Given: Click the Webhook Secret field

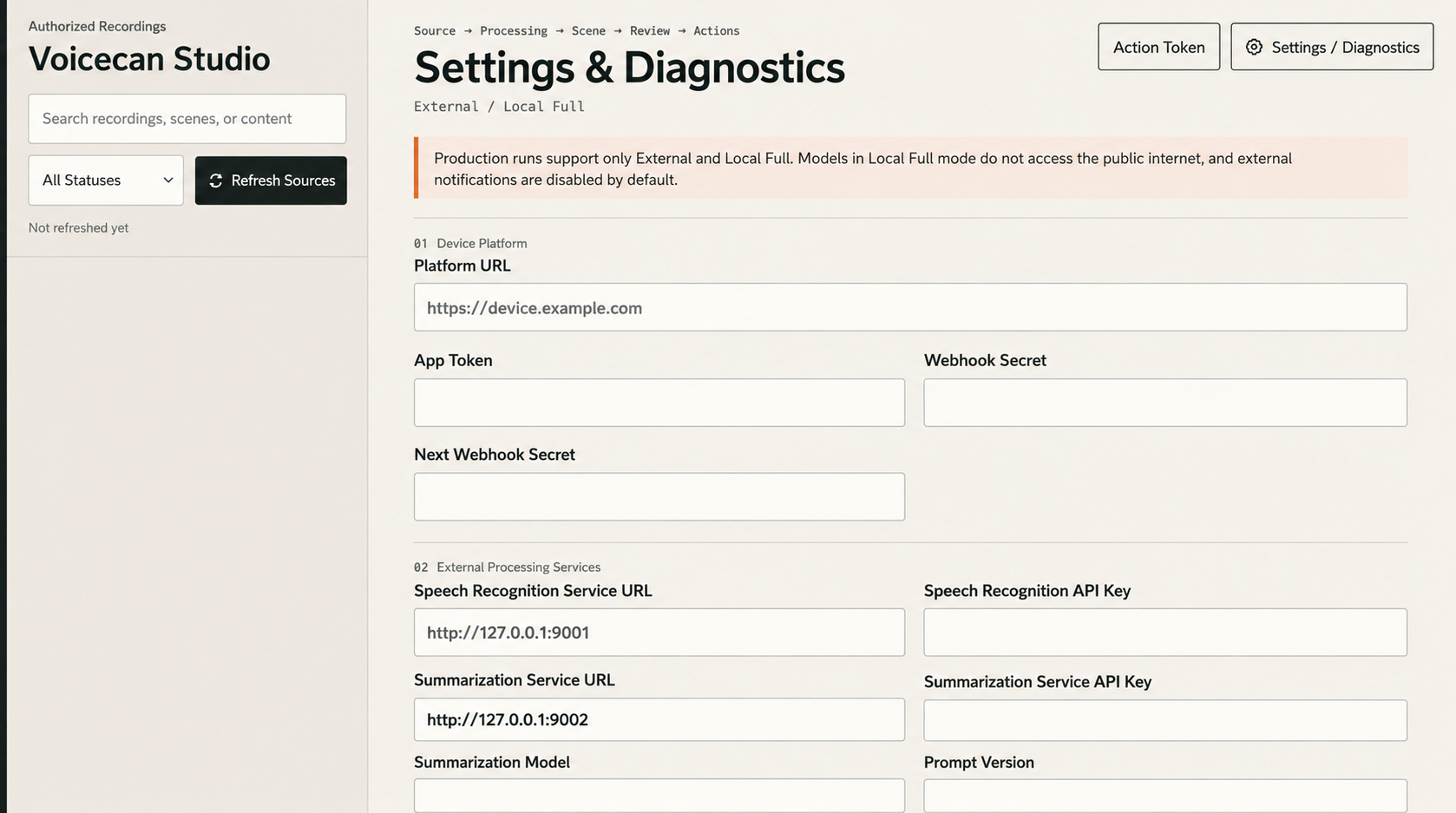Looking at the screenshot, I should click(1165, 403).
